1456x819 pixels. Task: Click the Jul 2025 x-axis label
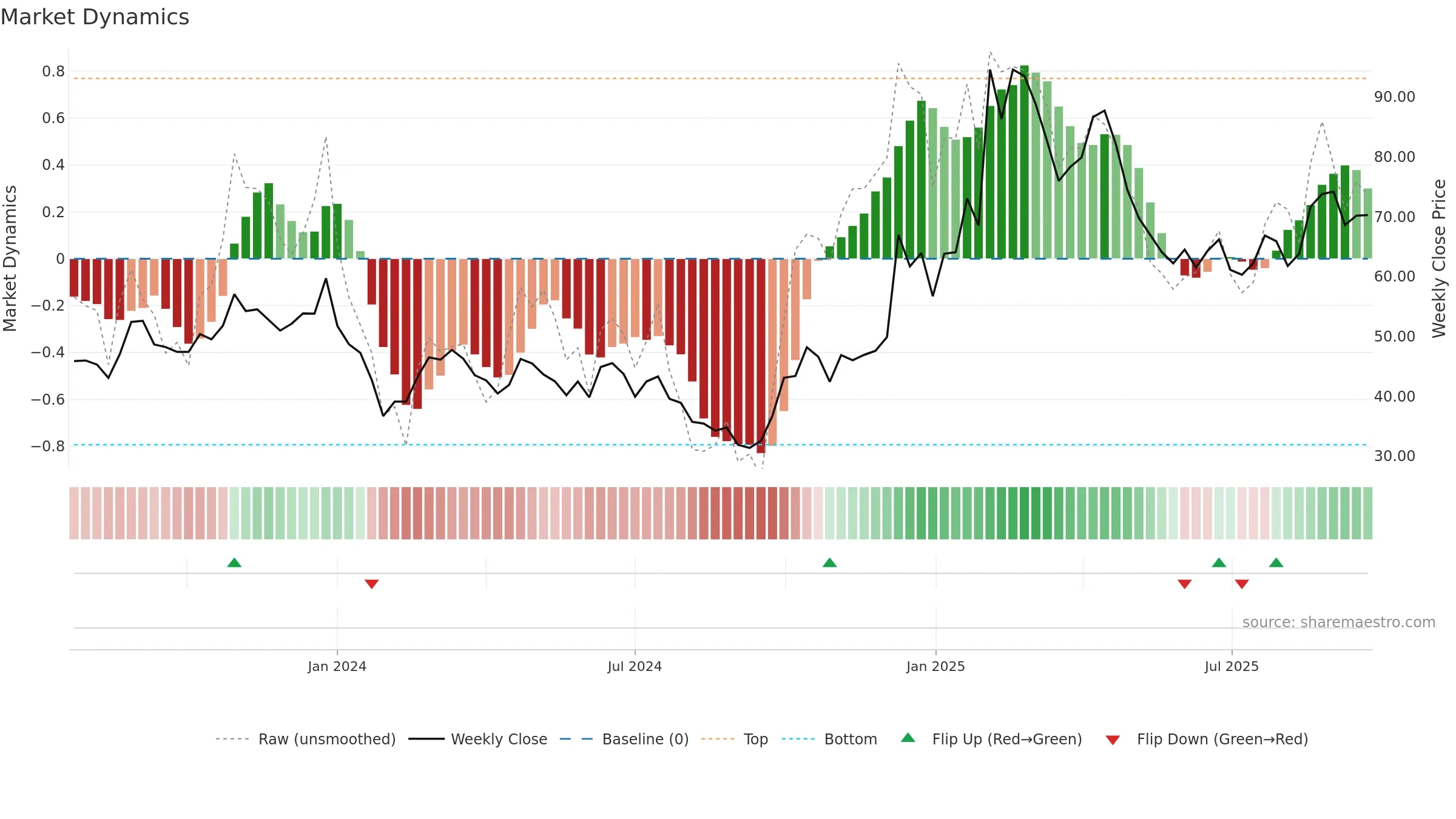(1232, 666)
